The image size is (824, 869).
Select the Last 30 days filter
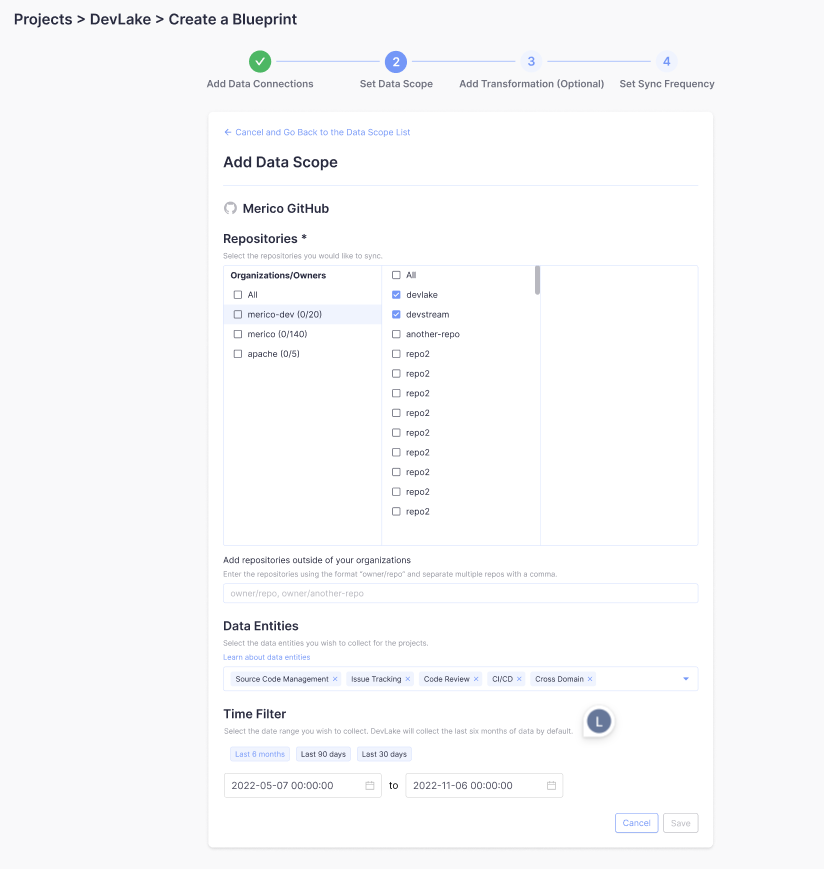pyautogui.click(x=384, y=754)
